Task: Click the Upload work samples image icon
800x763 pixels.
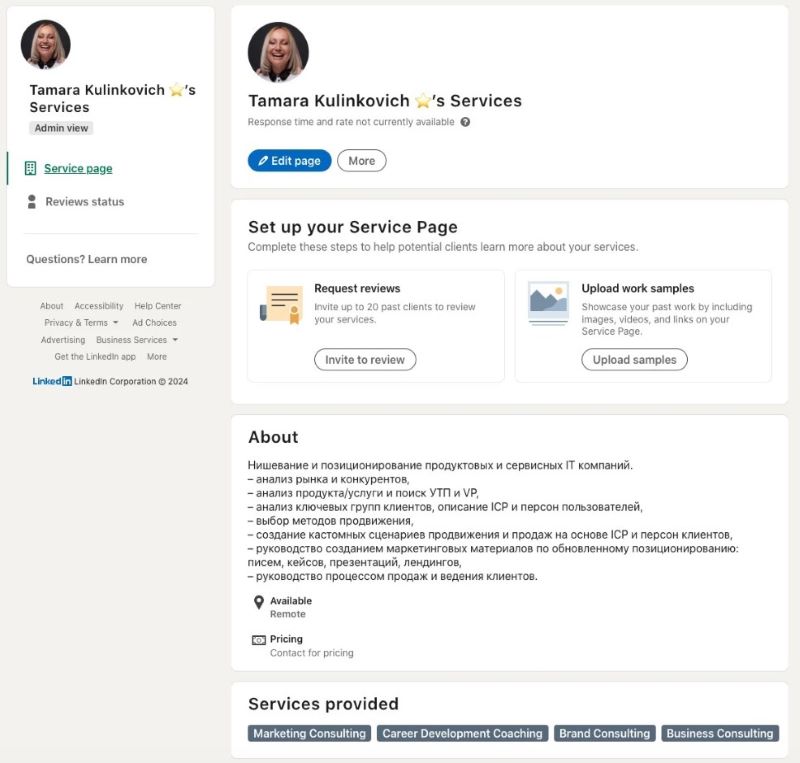Action: click(x=548, y=302)
